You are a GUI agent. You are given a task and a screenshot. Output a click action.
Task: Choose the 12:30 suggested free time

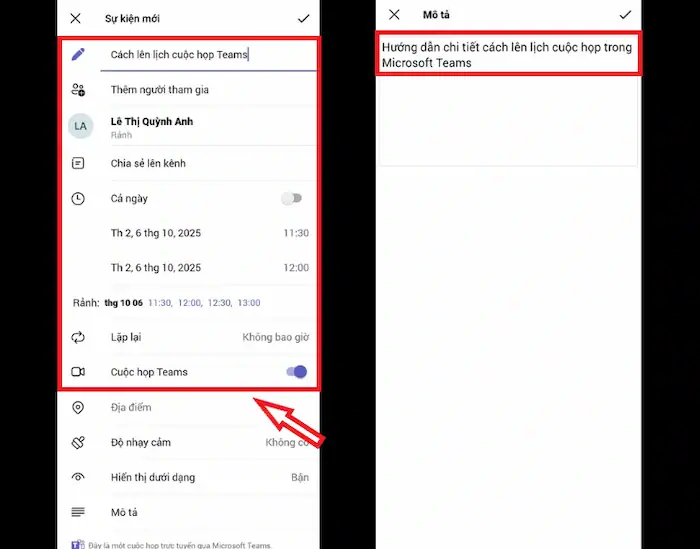coord(220,302)
